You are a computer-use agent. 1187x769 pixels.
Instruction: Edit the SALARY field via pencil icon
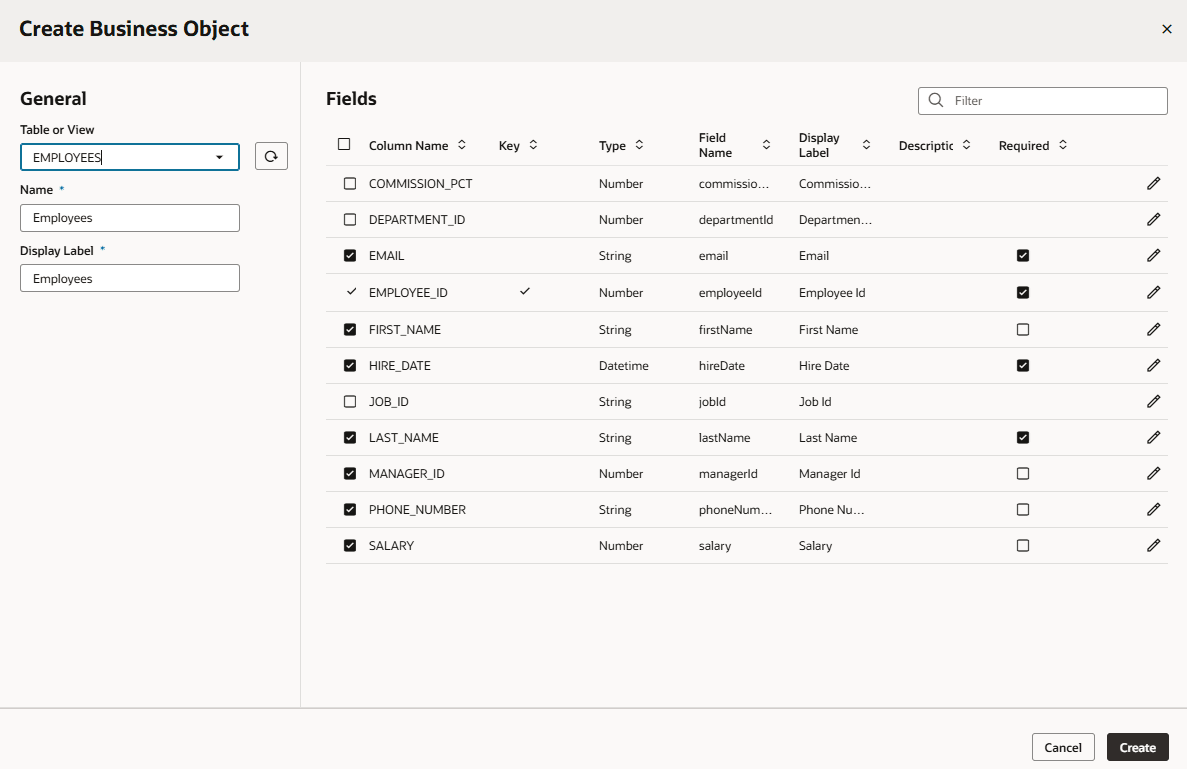pyautogui.click(x=1153, y=546)
